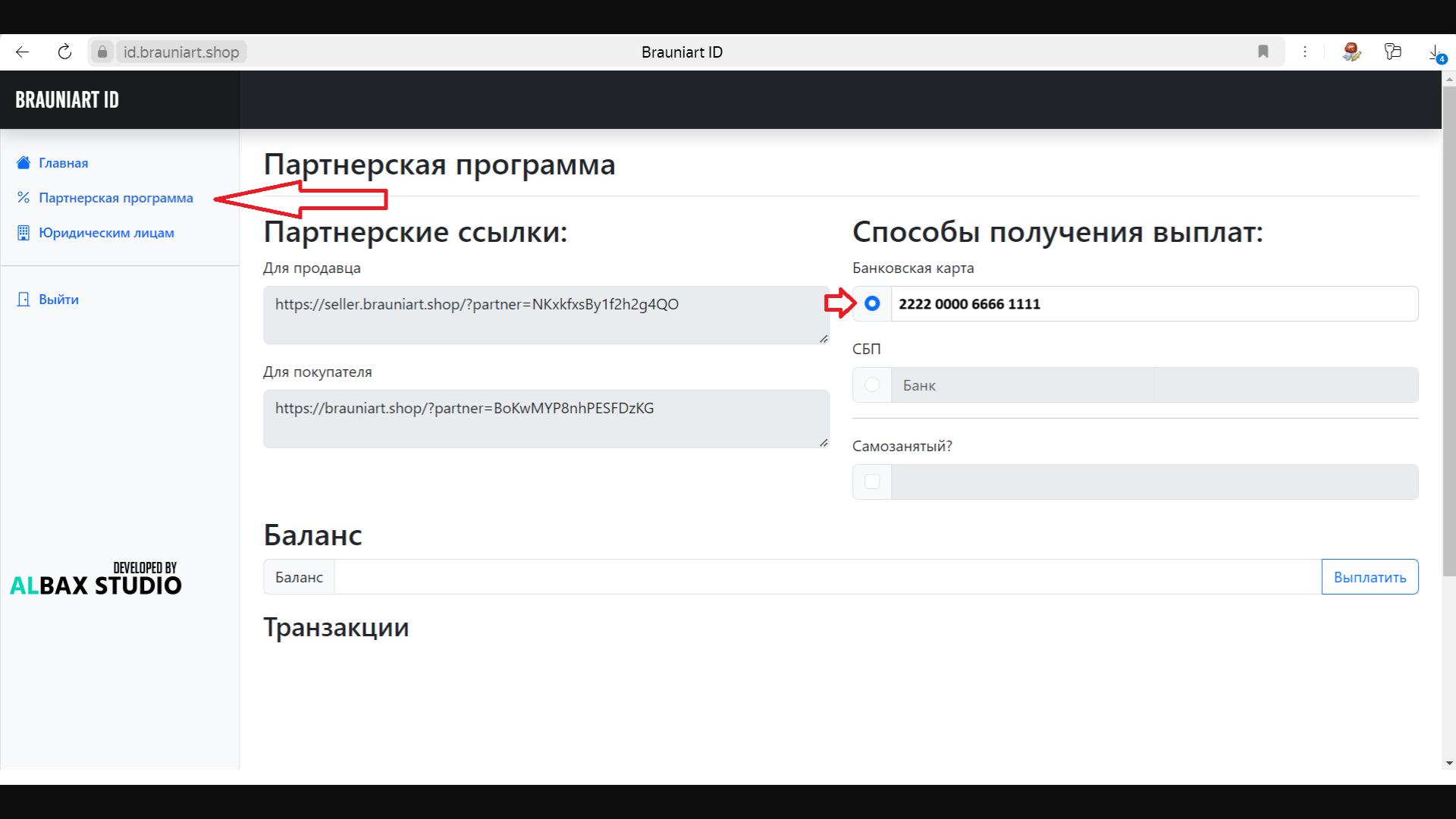Click the Самозанятый input field
This screenshot has height=819, width=1456.
point(1154,482)
